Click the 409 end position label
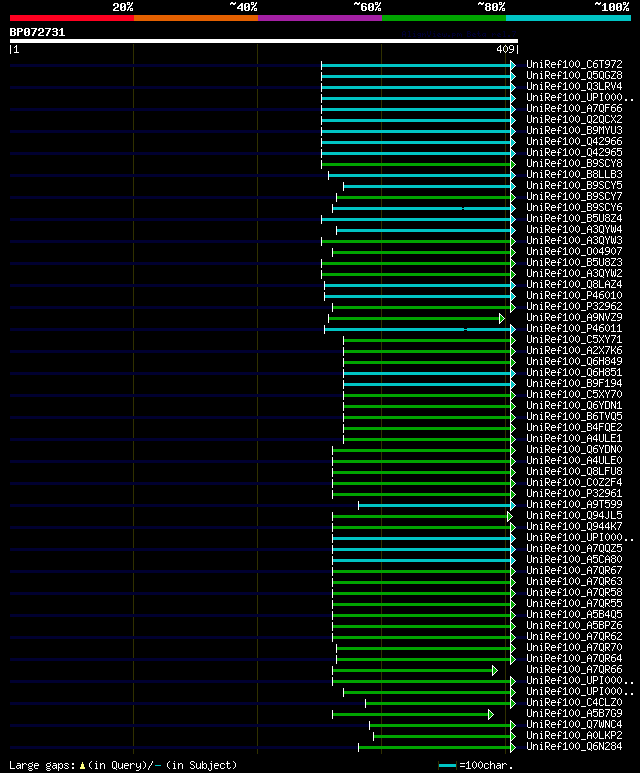 (505, 49)
